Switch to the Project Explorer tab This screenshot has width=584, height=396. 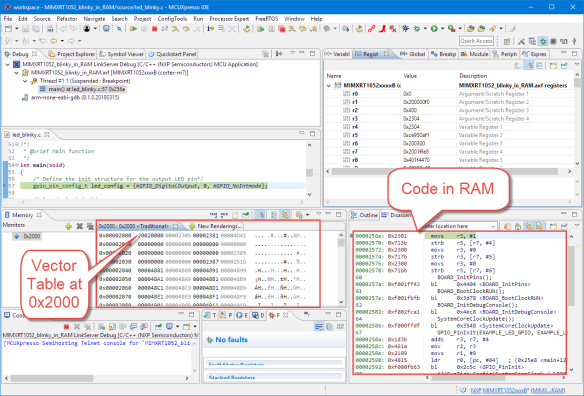(72, 54)
